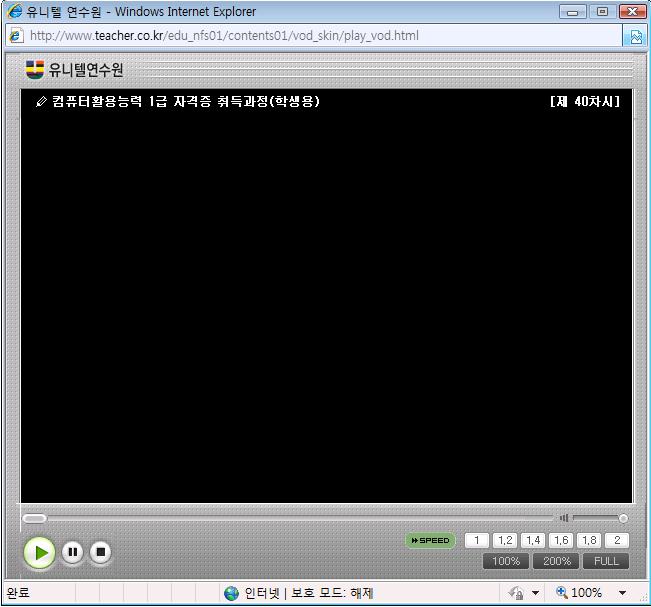The image size is (651, 607).
Task: Click the volume speaker icon
Action: 564,518
